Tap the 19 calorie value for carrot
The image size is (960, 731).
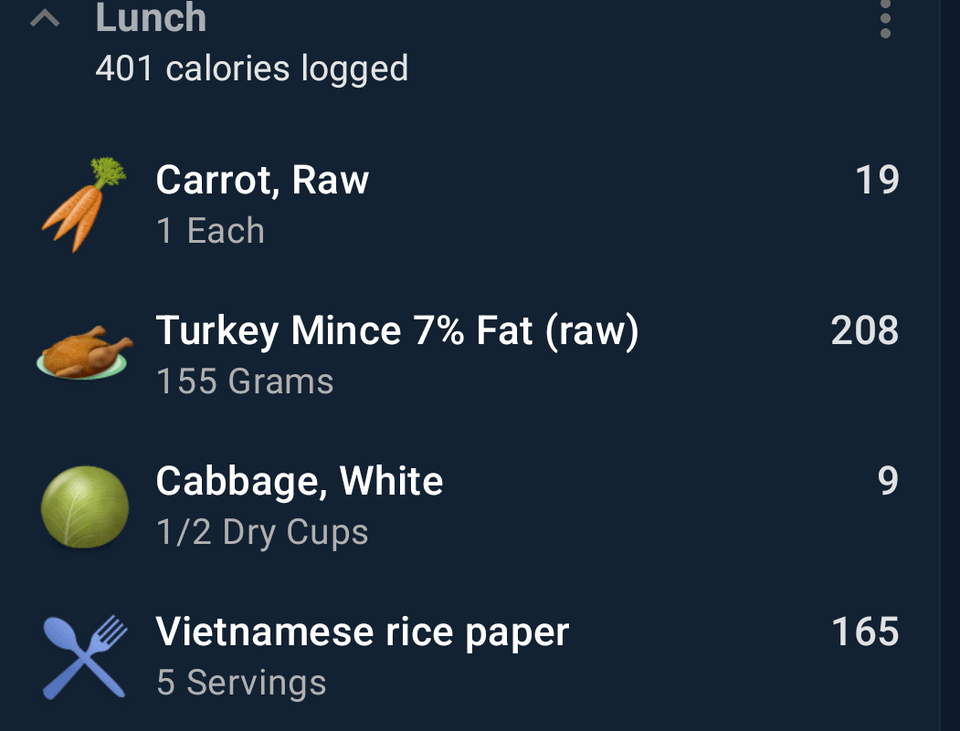click(877, 180)
